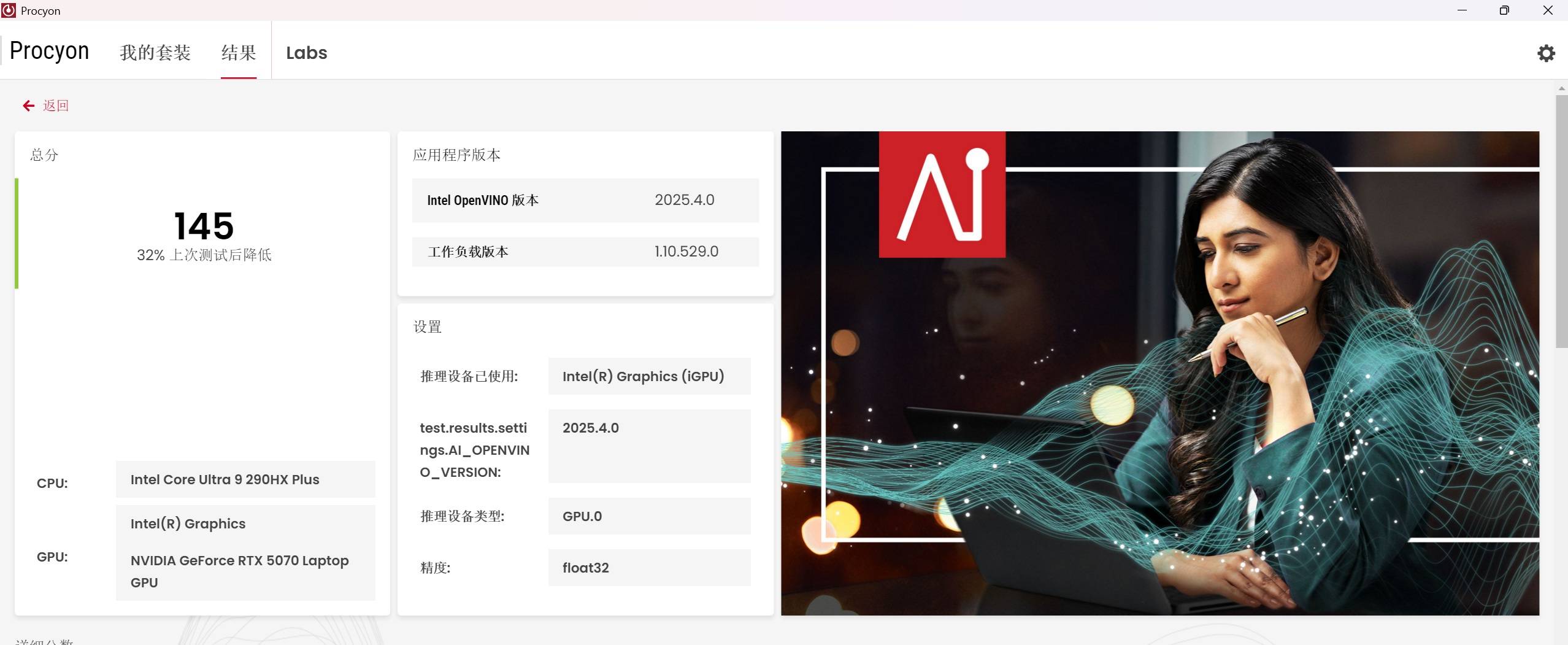Minimize the Procyon window
This screenshot has width=1568, height=645.
1462,10
